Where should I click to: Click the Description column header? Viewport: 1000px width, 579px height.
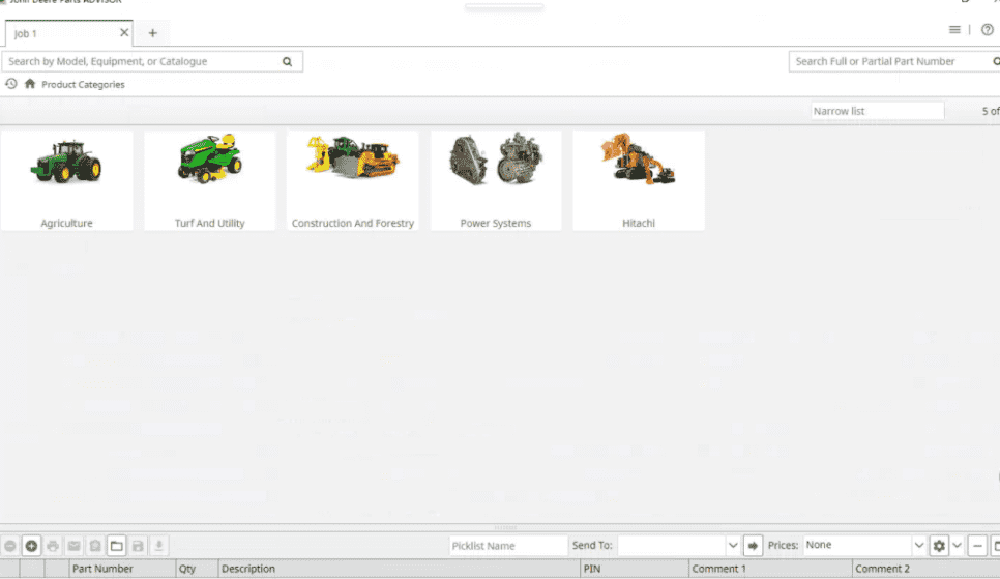click(x=399, y=569)
